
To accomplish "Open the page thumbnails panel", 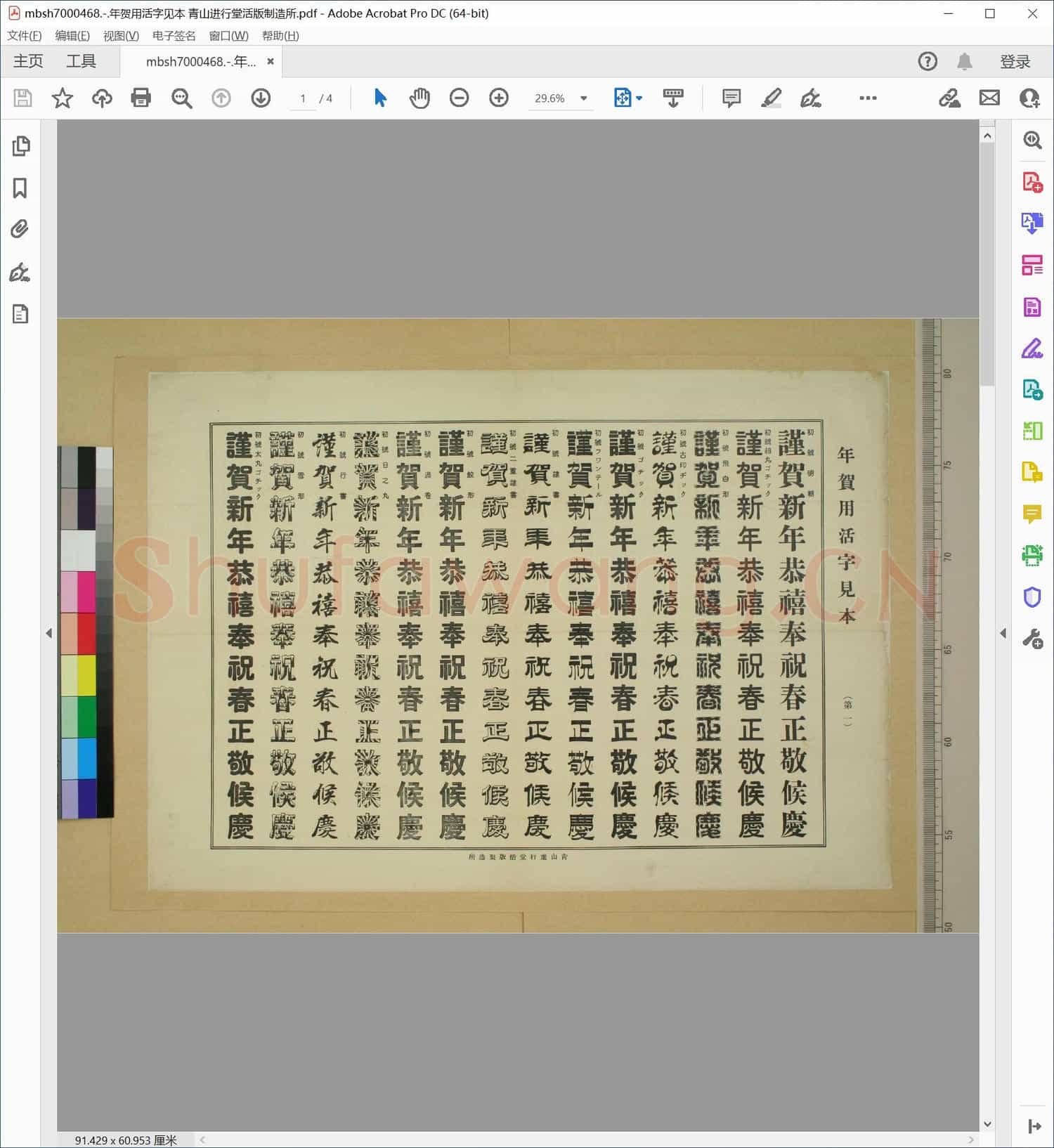I will [20, 145].
